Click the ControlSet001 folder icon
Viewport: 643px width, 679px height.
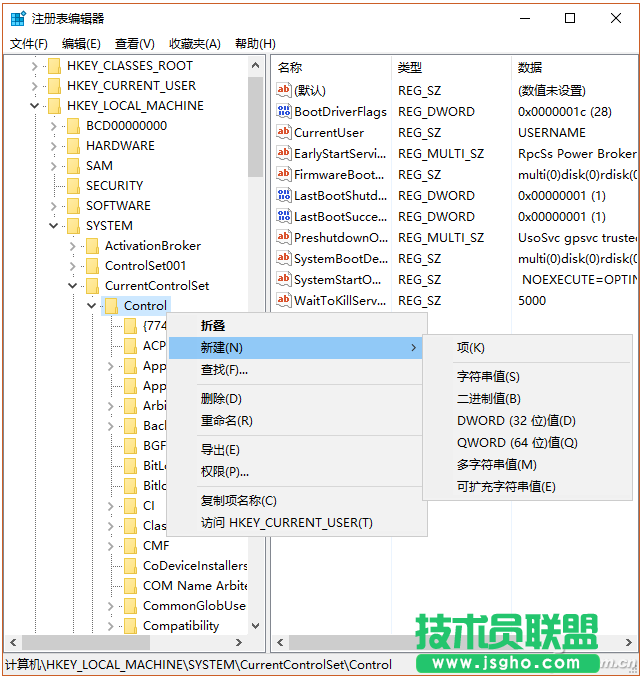coord(93,266)
